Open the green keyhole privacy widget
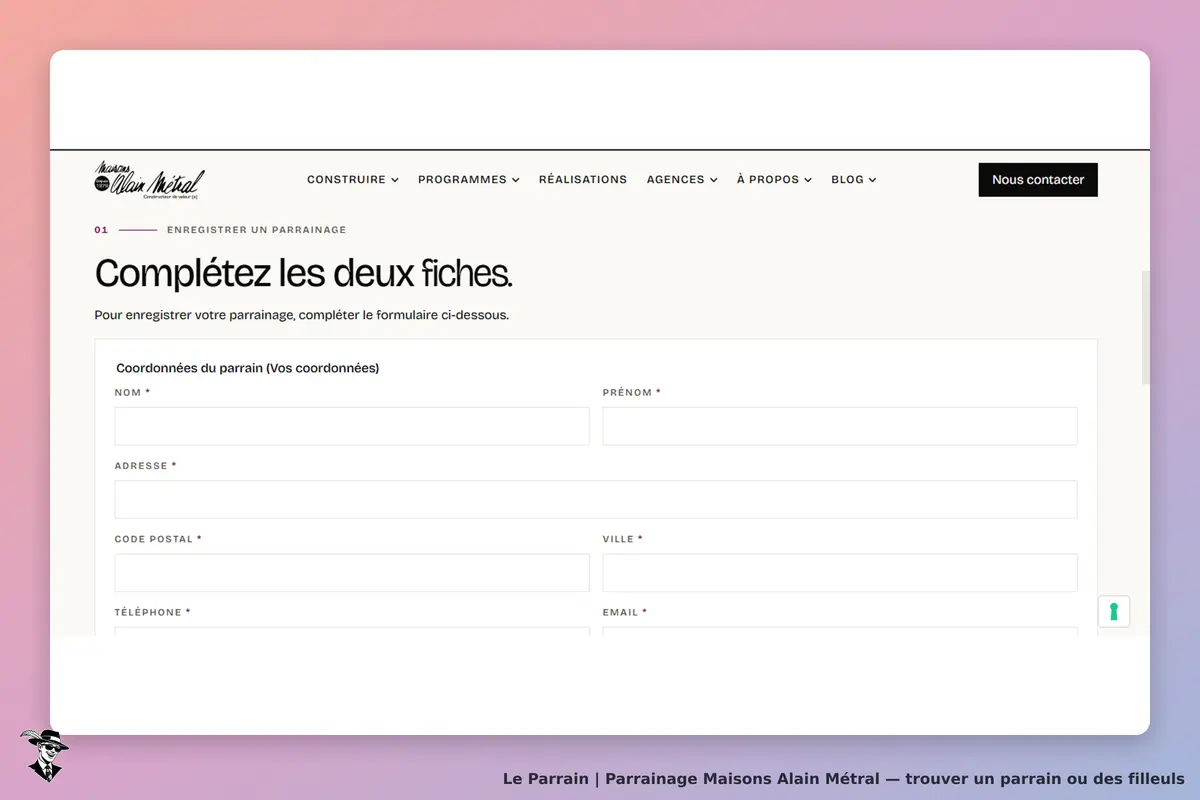Screen dimensions: 1200x800 pos(1114,611)
